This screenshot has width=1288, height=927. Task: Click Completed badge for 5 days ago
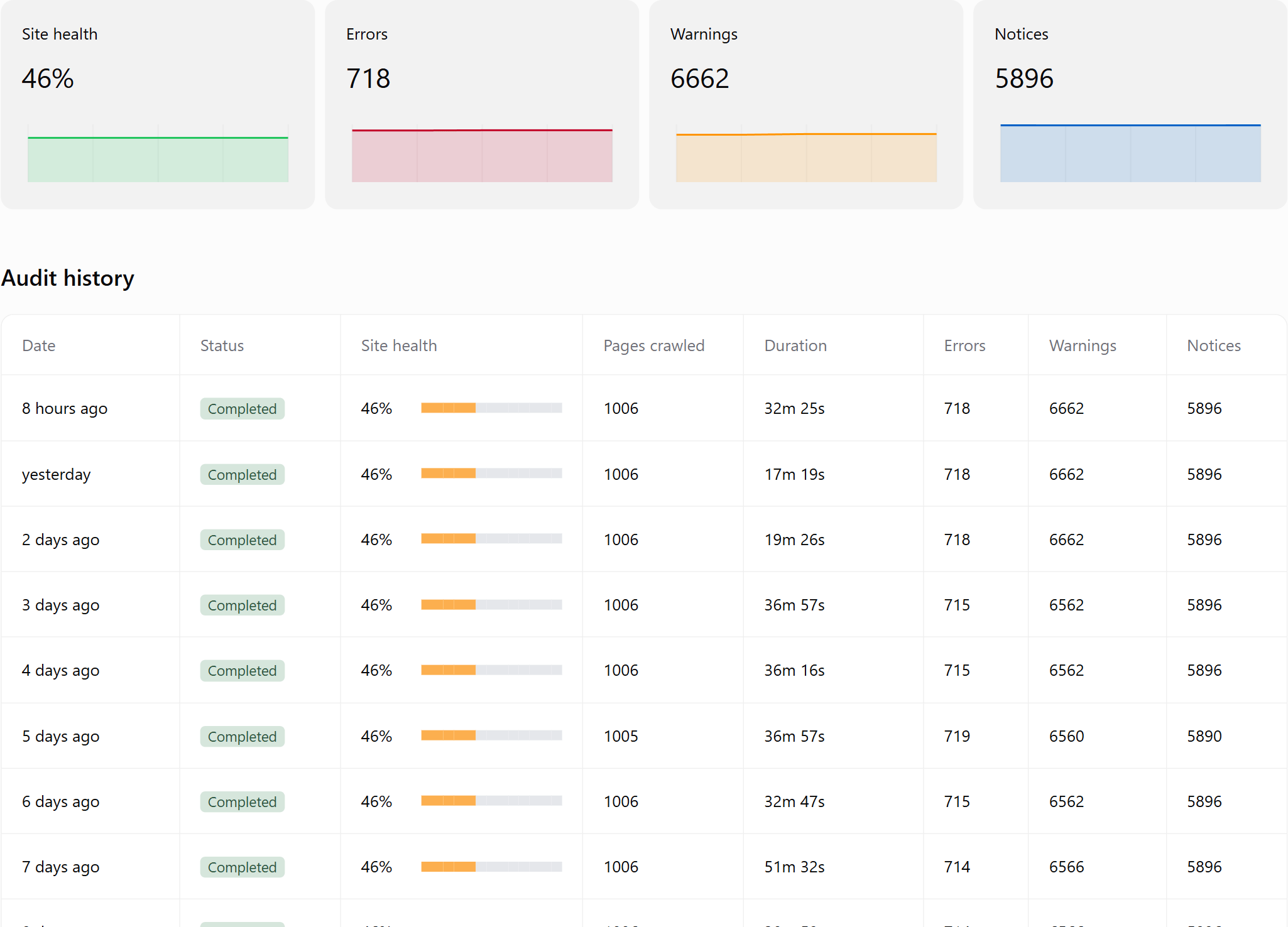coord(243,737)
